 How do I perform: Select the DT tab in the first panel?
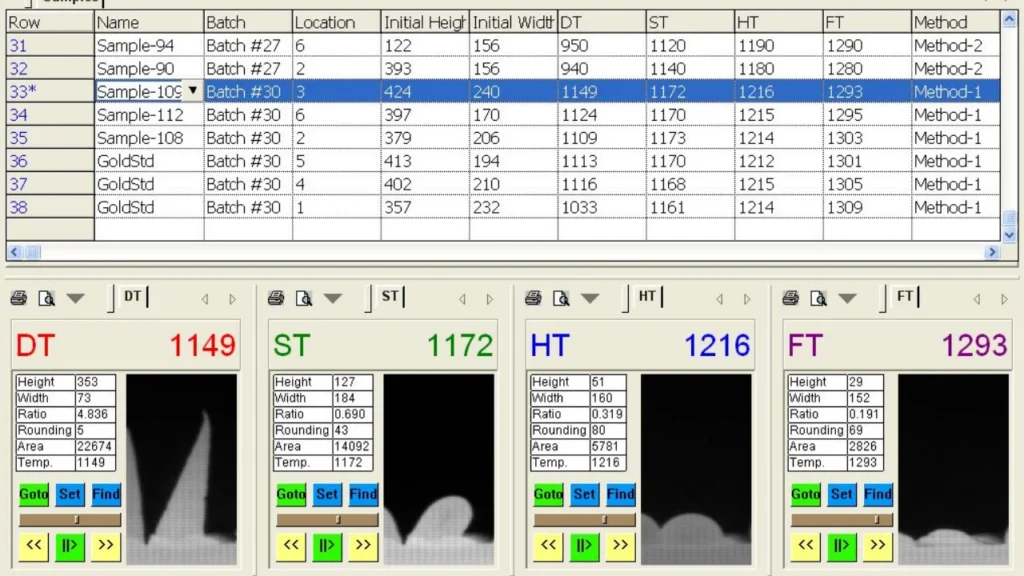pyautogui.click(x=133, y=296)
